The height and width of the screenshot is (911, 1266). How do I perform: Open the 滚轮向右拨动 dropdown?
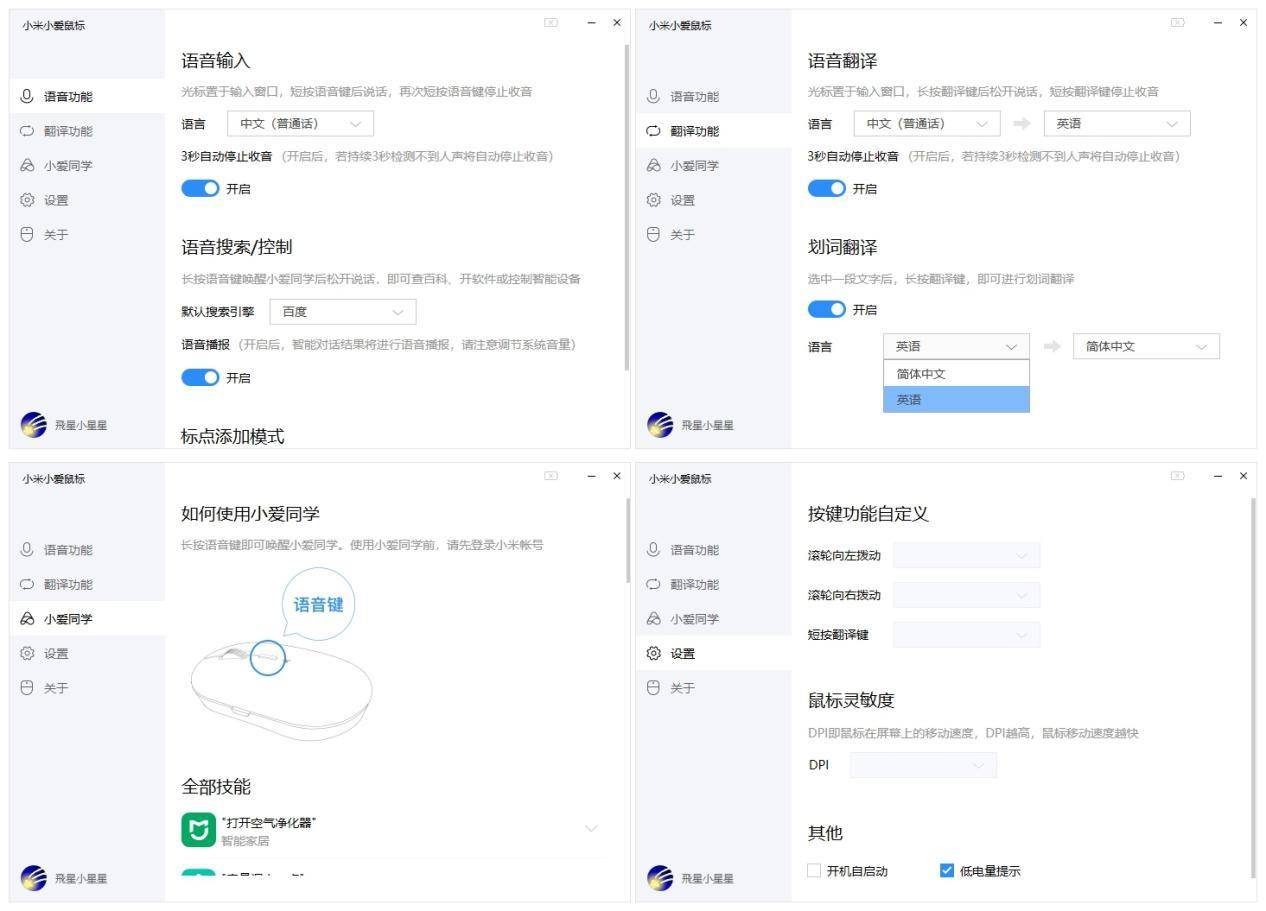click(967, 595)
